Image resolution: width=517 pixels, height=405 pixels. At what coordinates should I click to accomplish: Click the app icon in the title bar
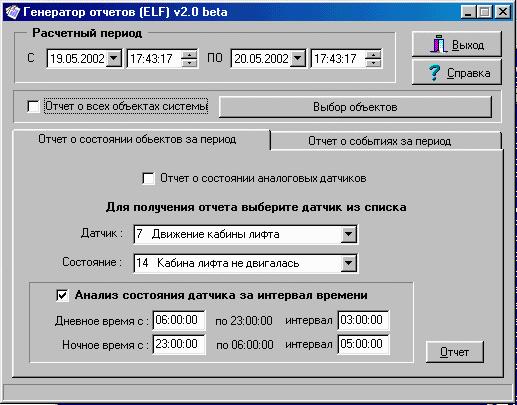(x=13, y=12)
